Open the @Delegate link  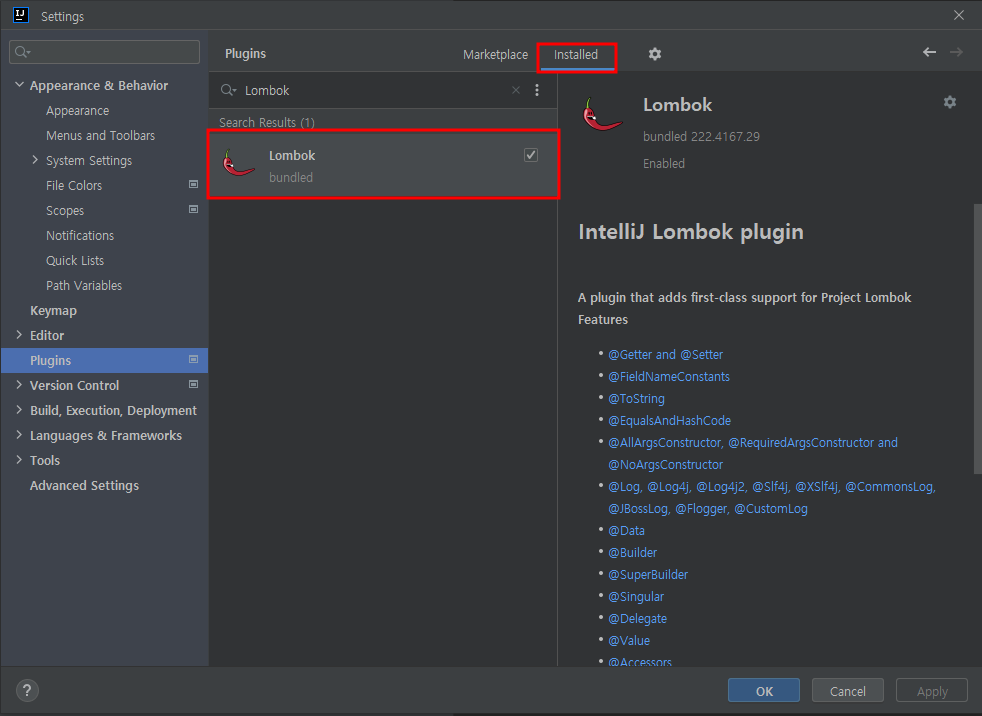click(638, 619)
